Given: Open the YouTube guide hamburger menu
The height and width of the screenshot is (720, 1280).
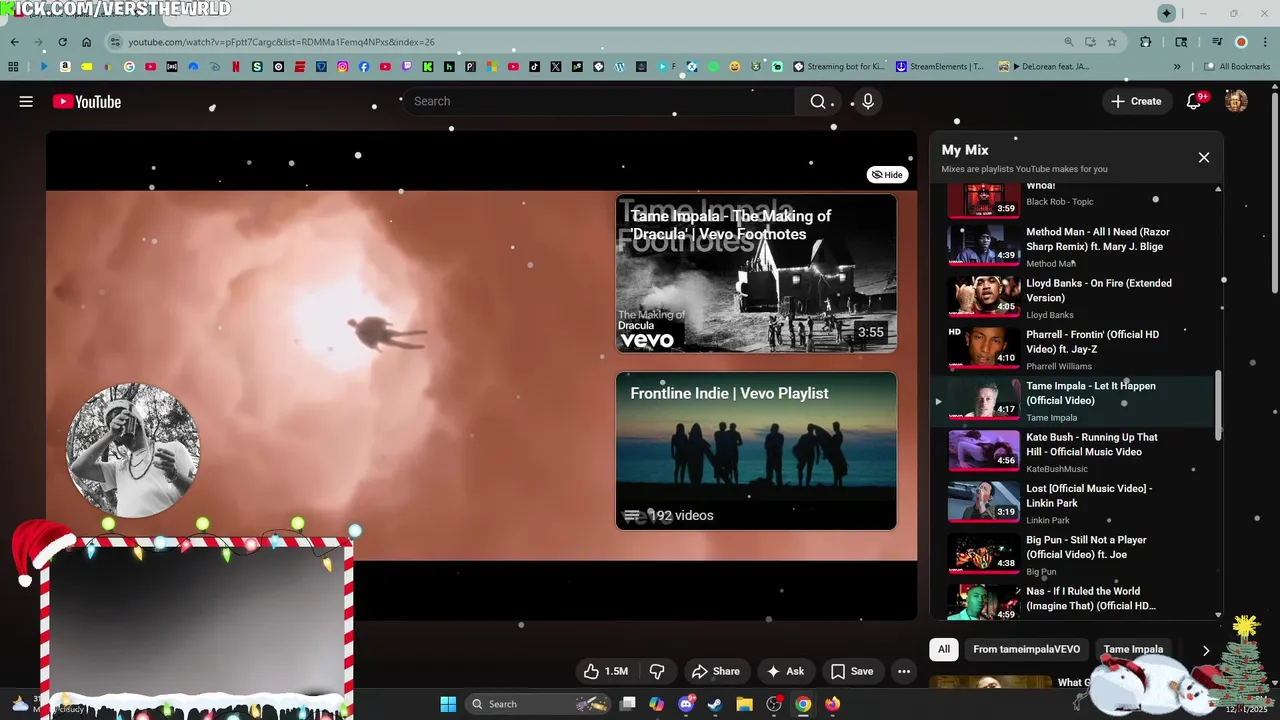Looking at the screenshot, I should (x=26, y=101).
